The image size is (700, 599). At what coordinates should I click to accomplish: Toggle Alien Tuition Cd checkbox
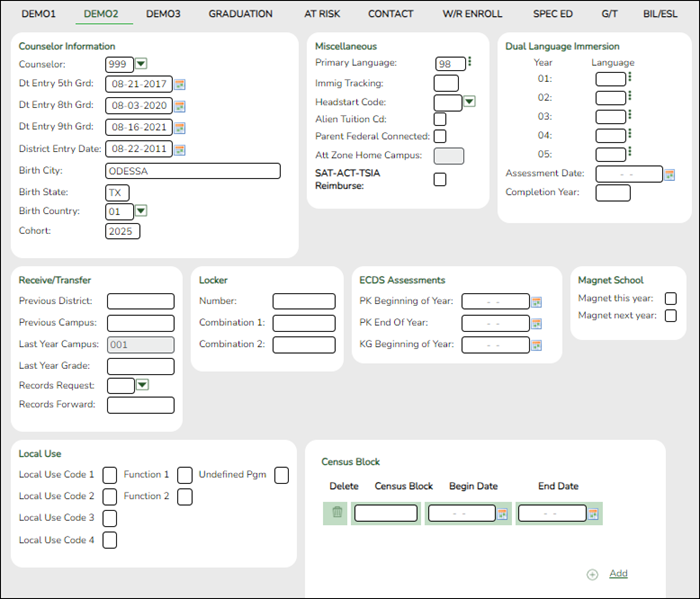(x=440, y=119)
